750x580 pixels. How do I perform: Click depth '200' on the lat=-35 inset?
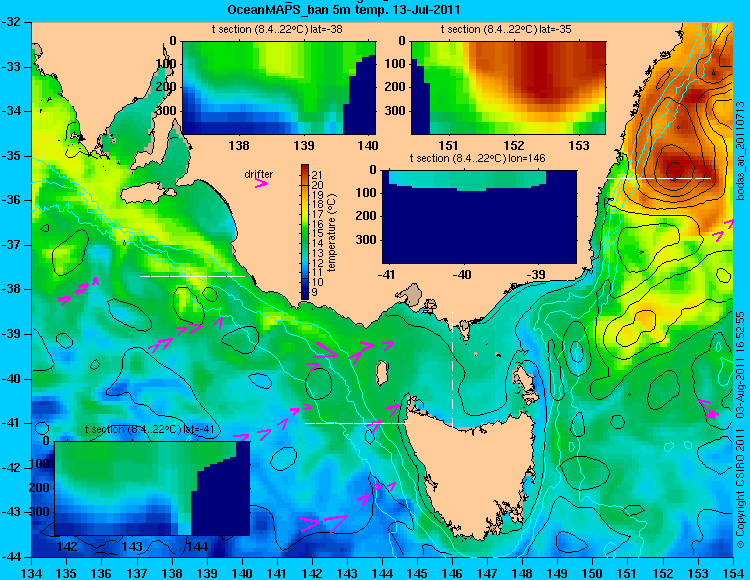tap(395, 87)
